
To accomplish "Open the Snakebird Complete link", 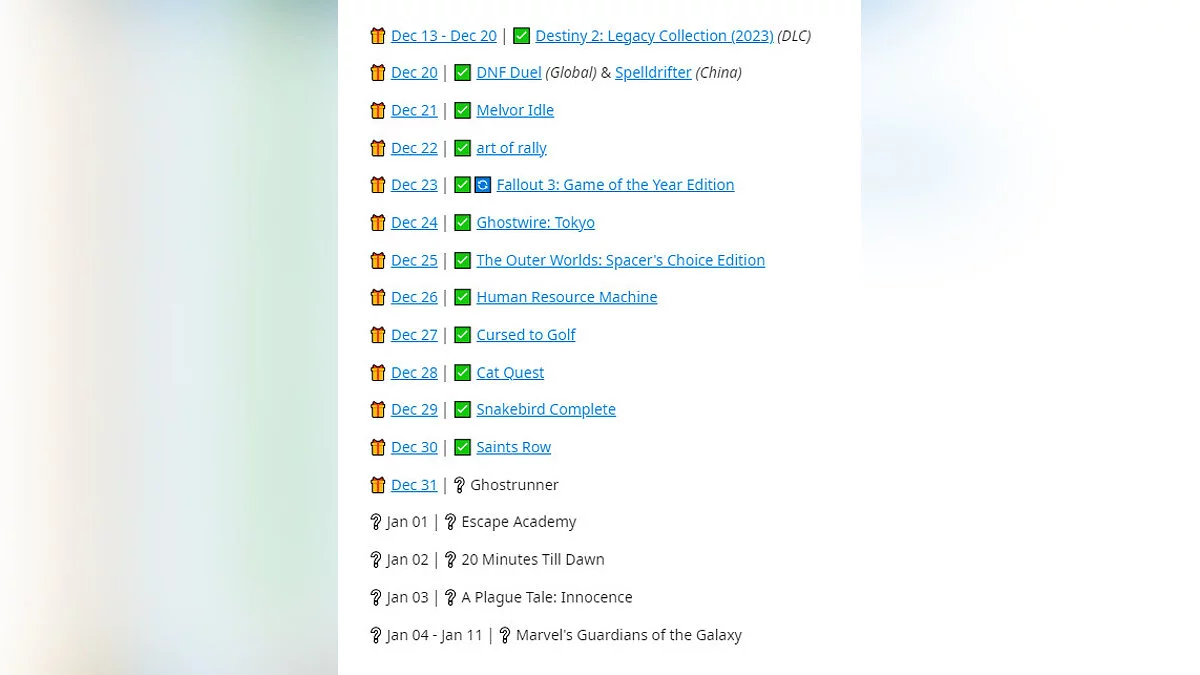I will 546,410.
